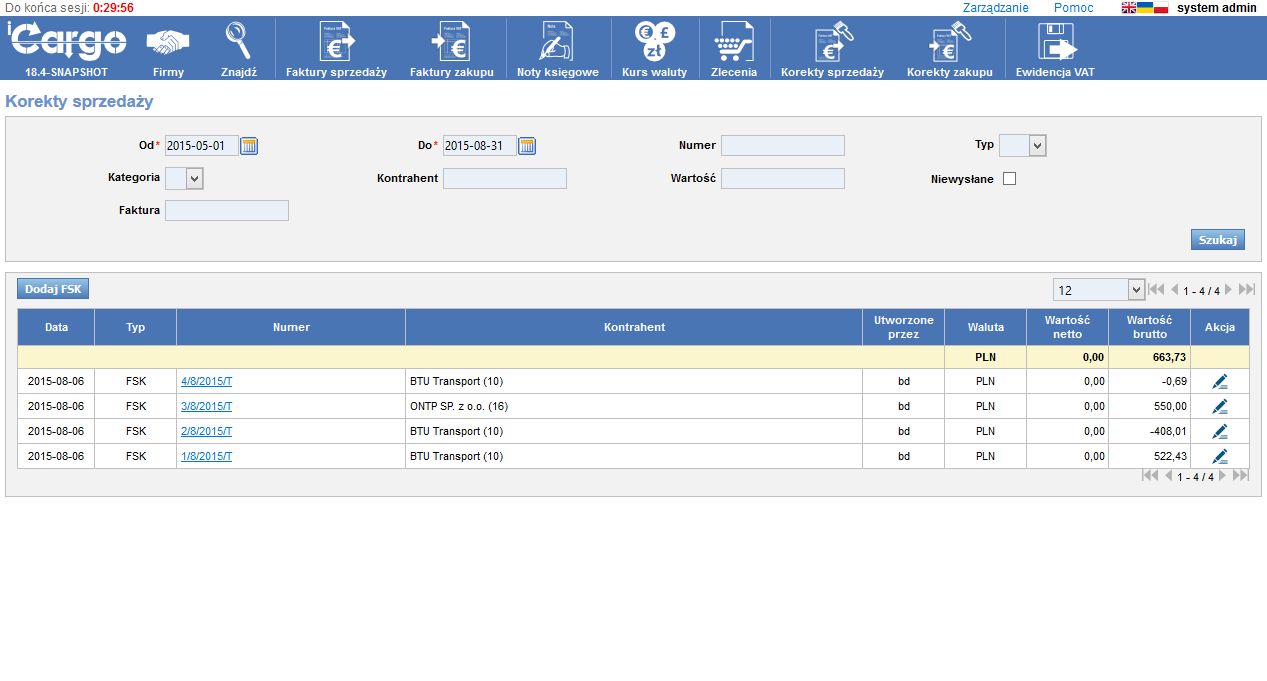Open invoice link 3/8/2015/T
The width and height of the screenshot is (1267, 681).
(206, 407)
